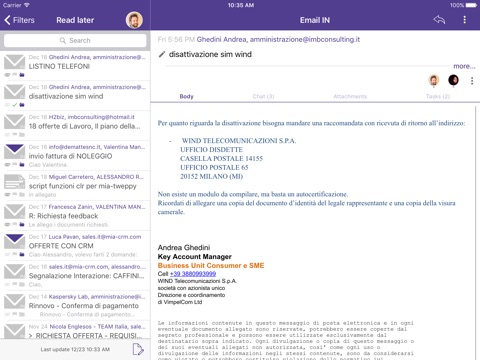The height and width of the screenshot is (360, 480).
Task: Open 'script funzioni clr per mia-tweppy' email
Action: click(x=75, y=185)
